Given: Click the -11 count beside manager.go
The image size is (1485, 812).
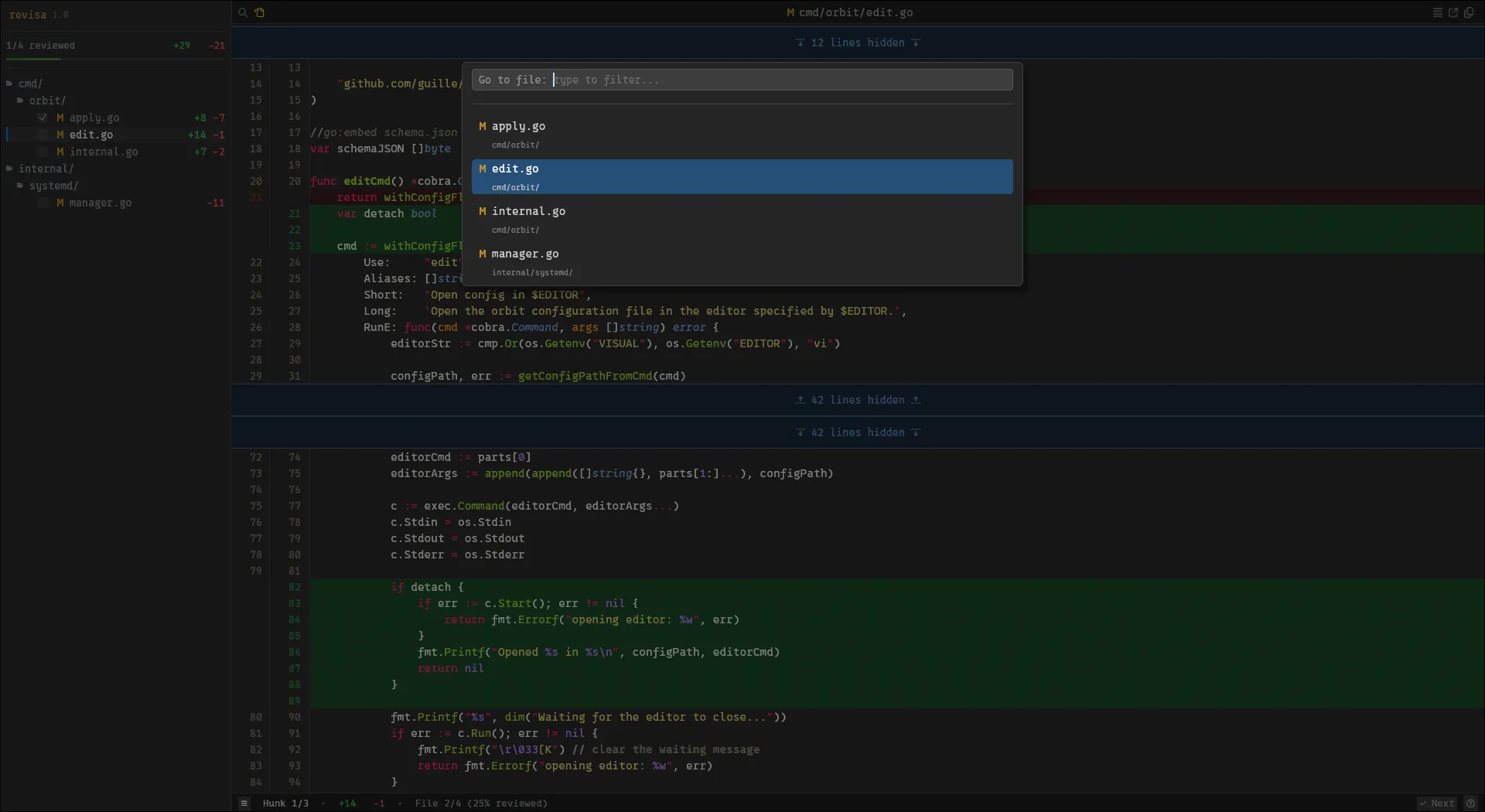Looking at the screenshot, I should 216,203.
